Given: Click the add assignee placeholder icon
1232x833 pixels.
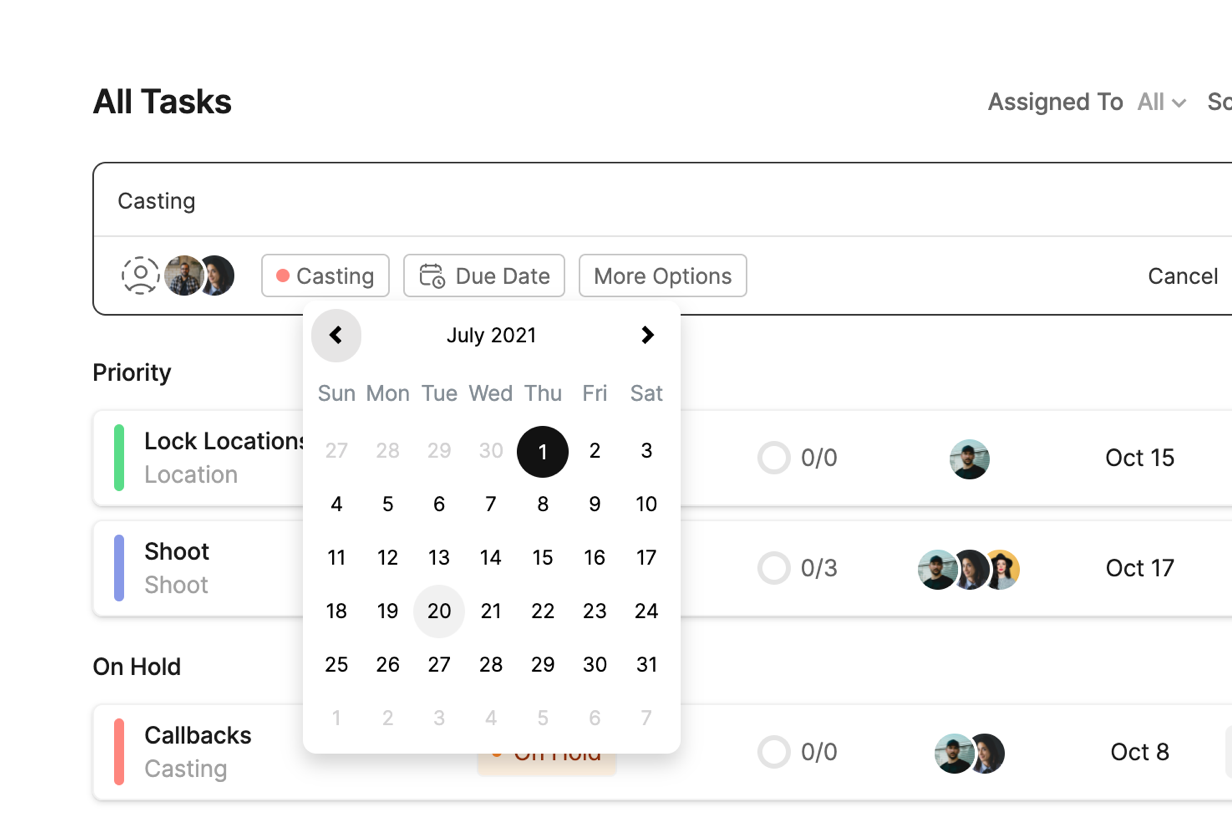Looking at the screenshot, I should [141, 275].
